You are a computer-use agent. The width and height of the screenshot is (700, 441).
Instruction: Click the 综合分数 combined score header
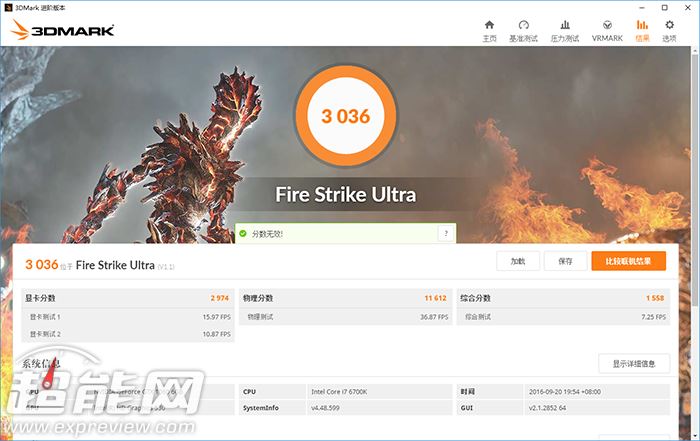(x=476, y=298)
